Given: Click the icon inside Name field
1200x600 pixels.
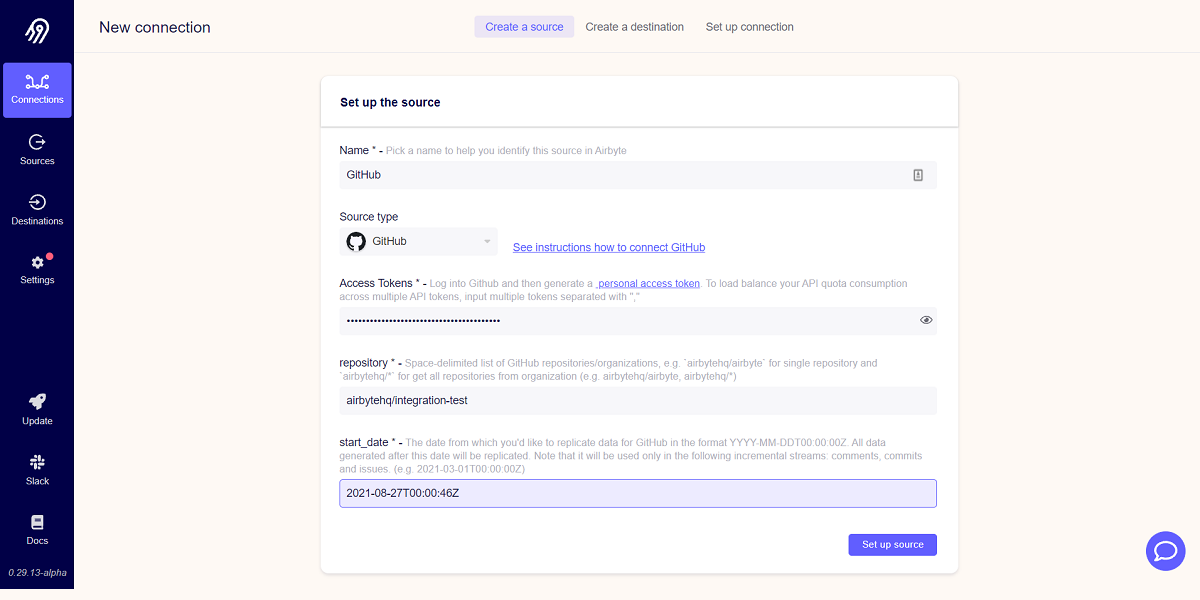Looking at the screenshot, I should pyautogui.click(x=918, y=175).
